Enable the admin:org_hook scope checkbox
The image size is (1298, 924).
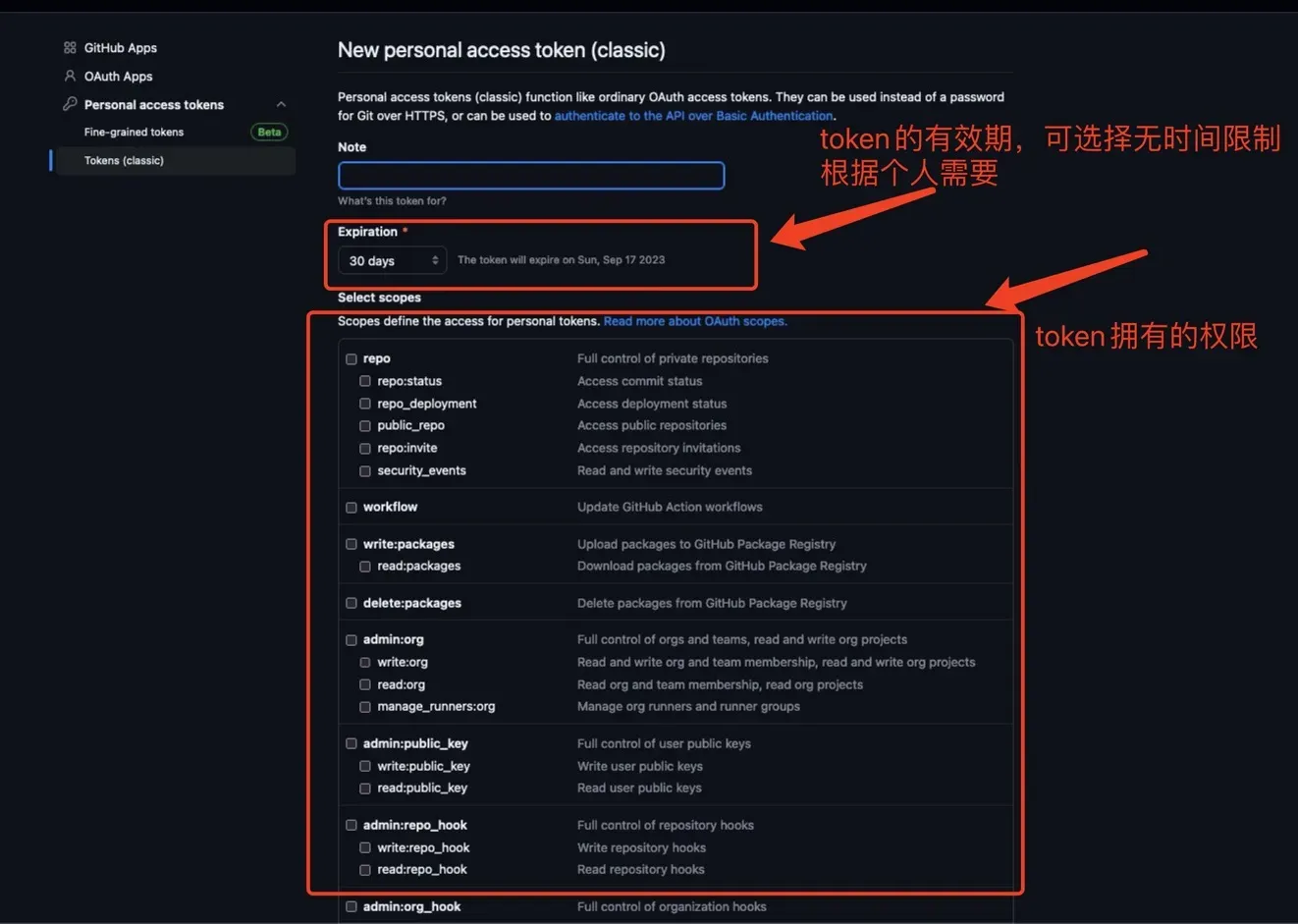(x=352, y=906)
